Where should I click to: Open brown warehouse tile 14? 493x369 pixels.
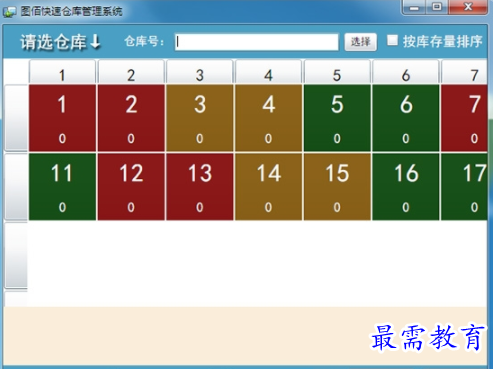[268, 187]
